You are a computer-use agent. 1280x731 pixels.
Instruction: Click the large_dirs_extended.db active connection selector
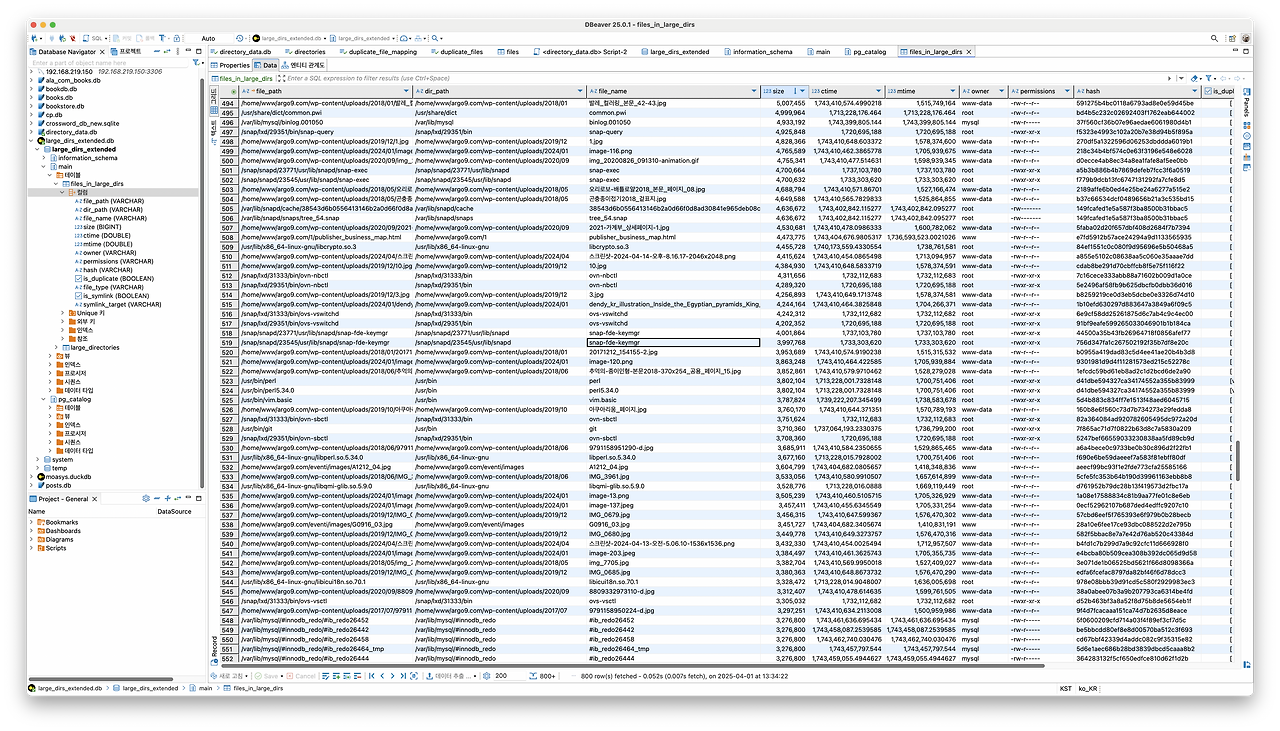[x=291, y=38]
